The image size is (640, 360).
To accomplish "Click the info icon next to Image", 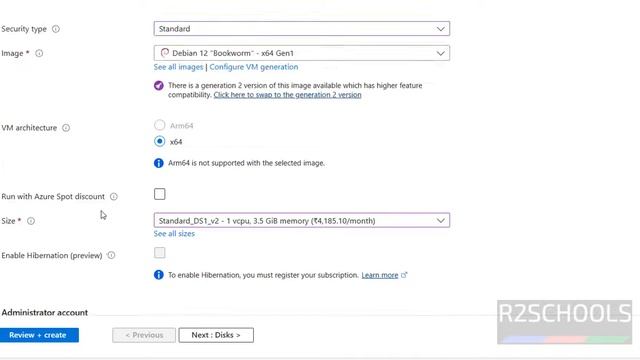I will click(39, 53).
